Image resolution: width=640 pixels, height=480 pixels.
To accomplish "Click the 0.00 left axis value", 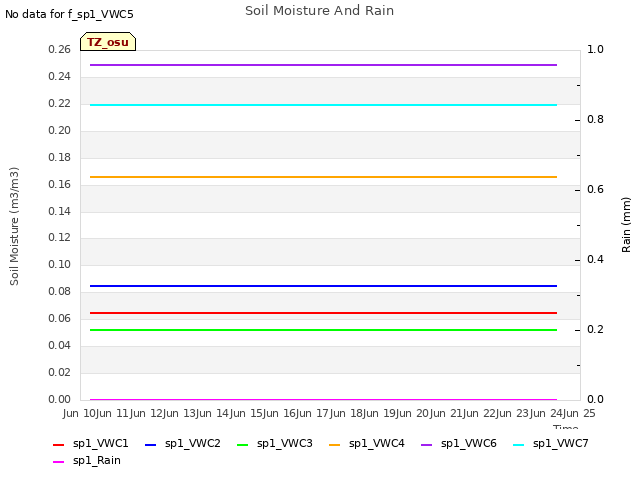I will [x=60, y=399].
